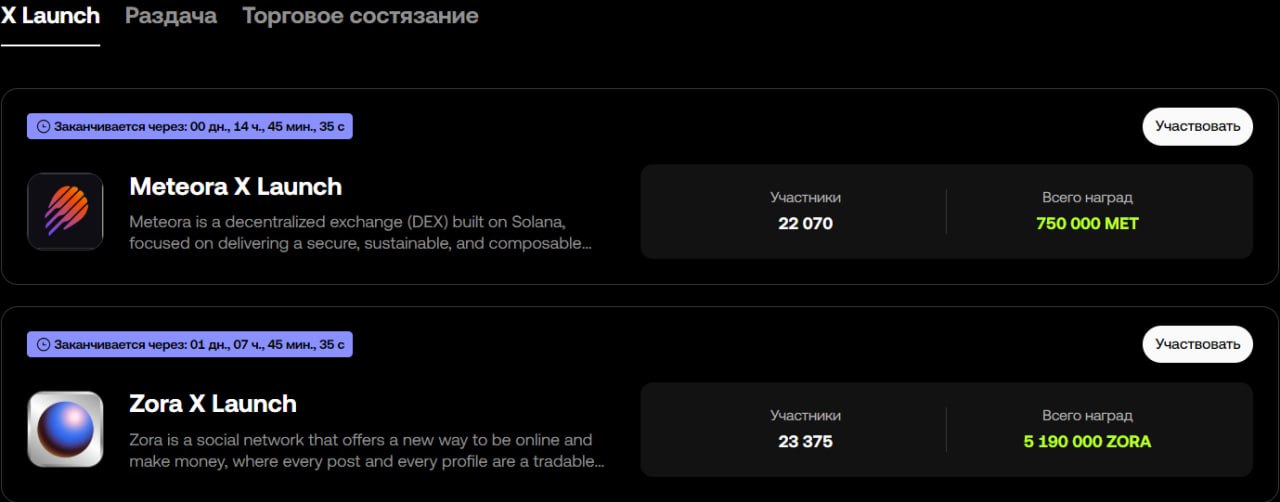
Task: Open the Zora X Launch title
Action: click(213, 405)
